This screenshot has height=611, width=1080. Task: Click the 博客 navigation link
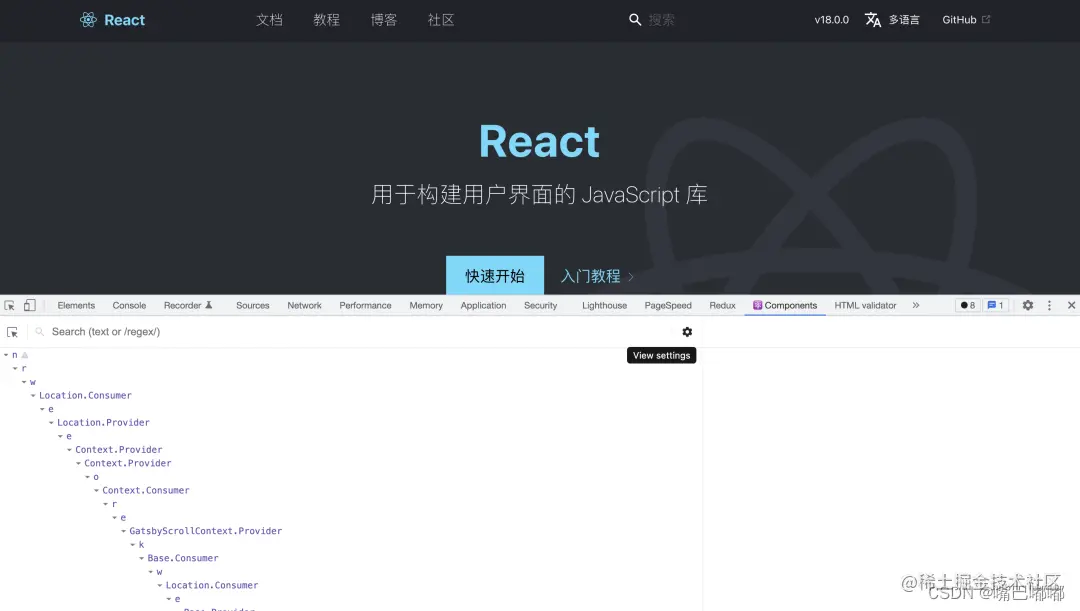384,20
